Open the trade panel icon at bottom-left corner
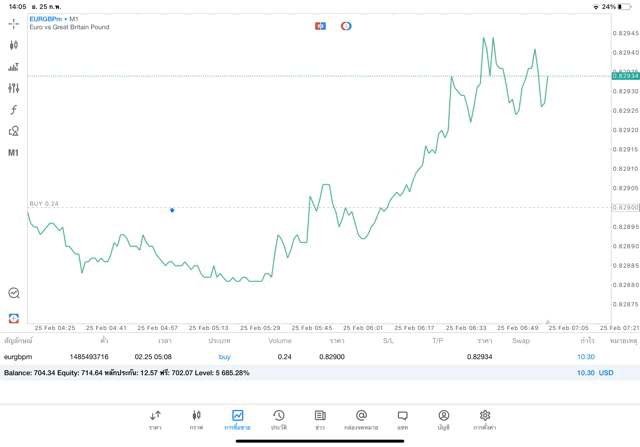The height and width of the screenshot is (447, 640). click(14, 317)
